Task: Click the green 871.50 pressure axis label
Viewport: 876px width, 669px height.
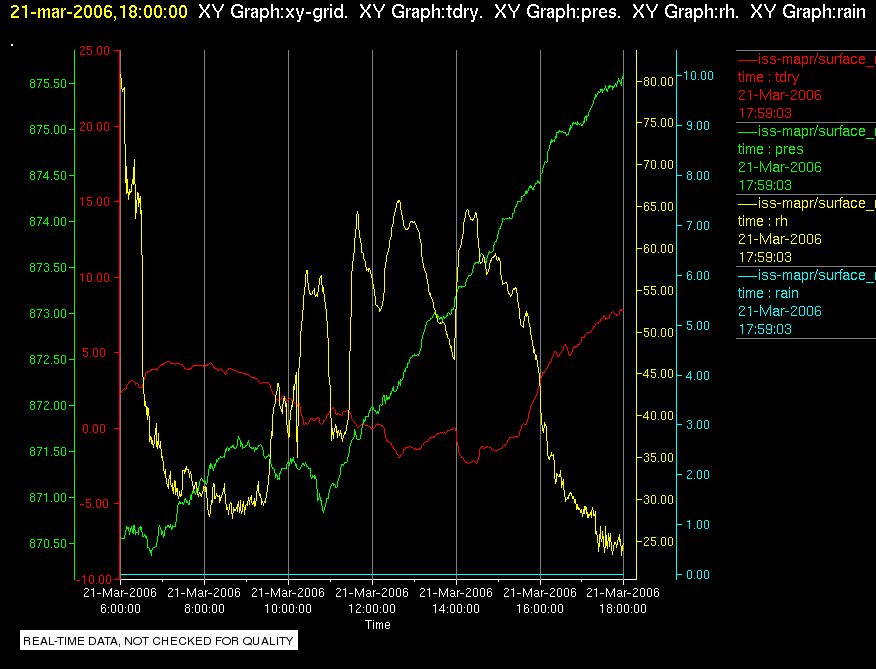Action: 48,452
